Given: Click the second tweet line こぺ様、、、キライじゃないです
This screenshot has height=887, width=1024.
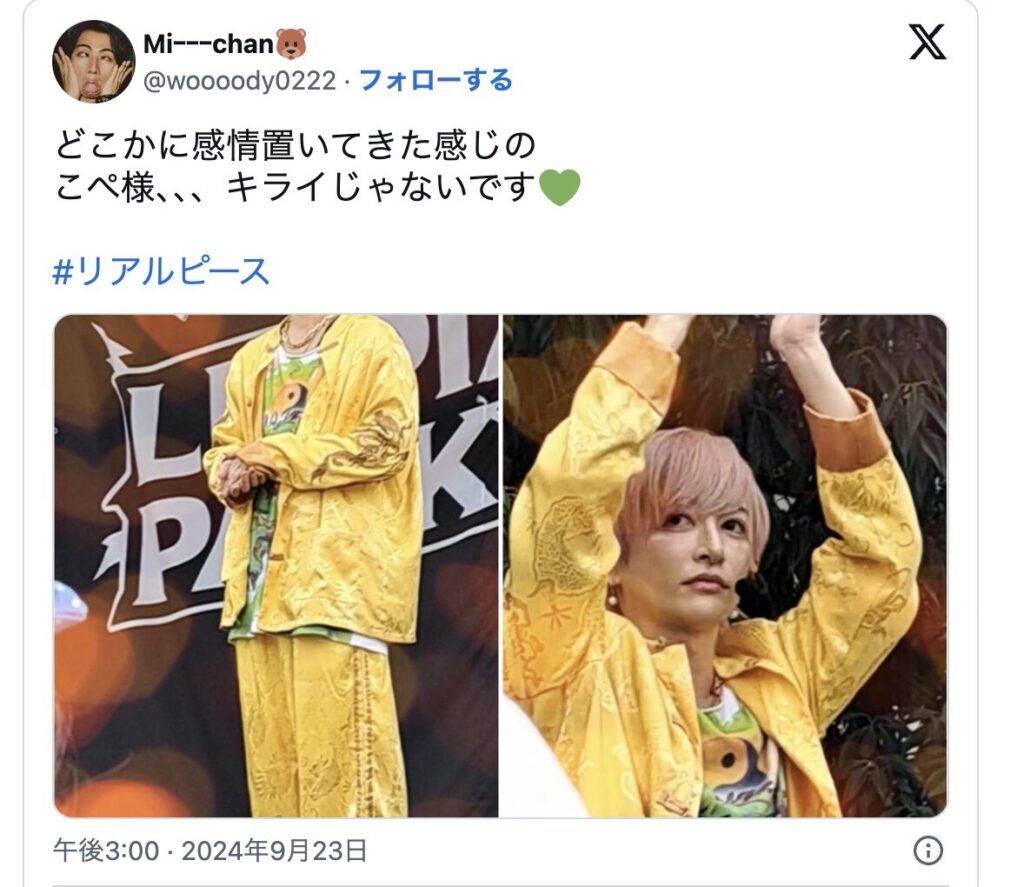Looking at the screenshot, I should pos(295,187).
